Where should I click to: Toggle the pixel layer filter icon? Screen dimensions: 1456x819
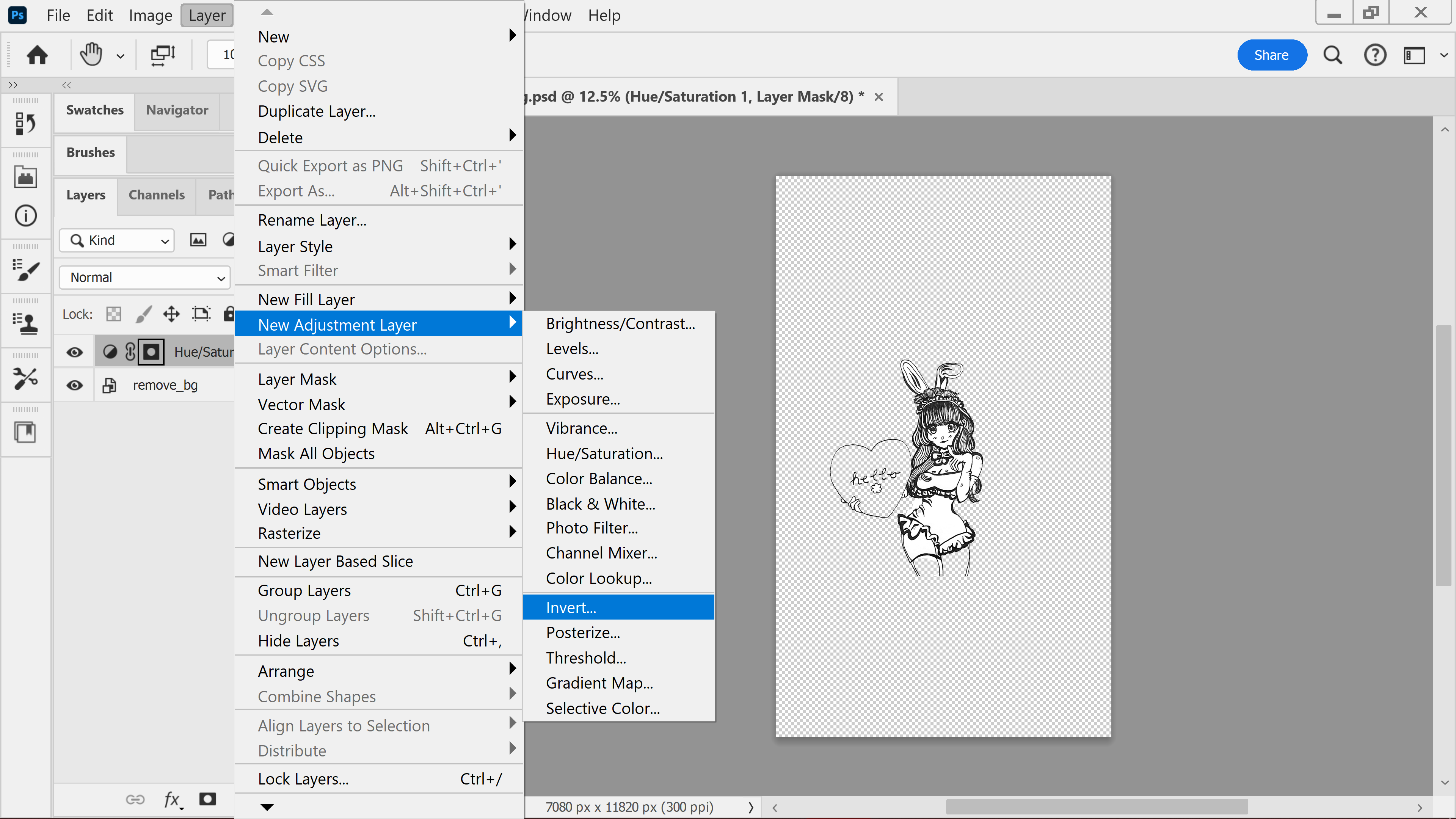pyautogui.click(x=198, y=240)
